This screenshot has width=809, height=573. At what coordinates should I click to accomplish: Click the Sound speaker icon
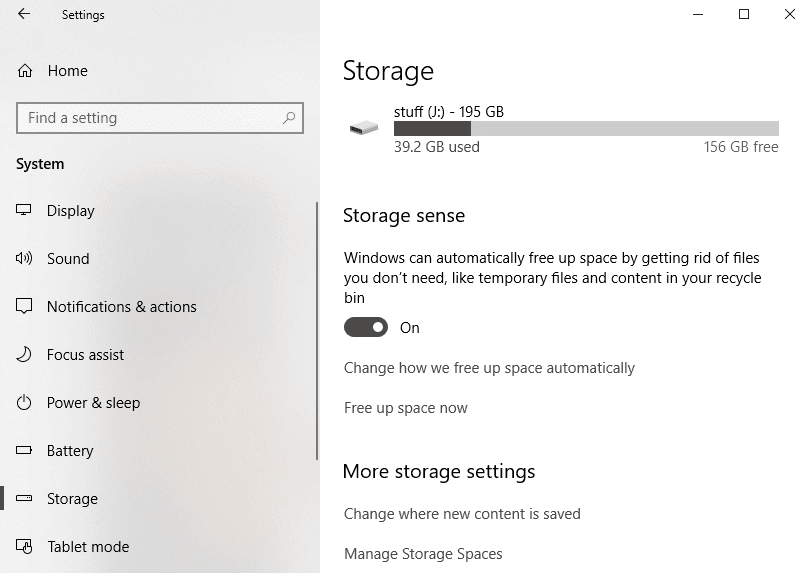[x=25, y=259]
